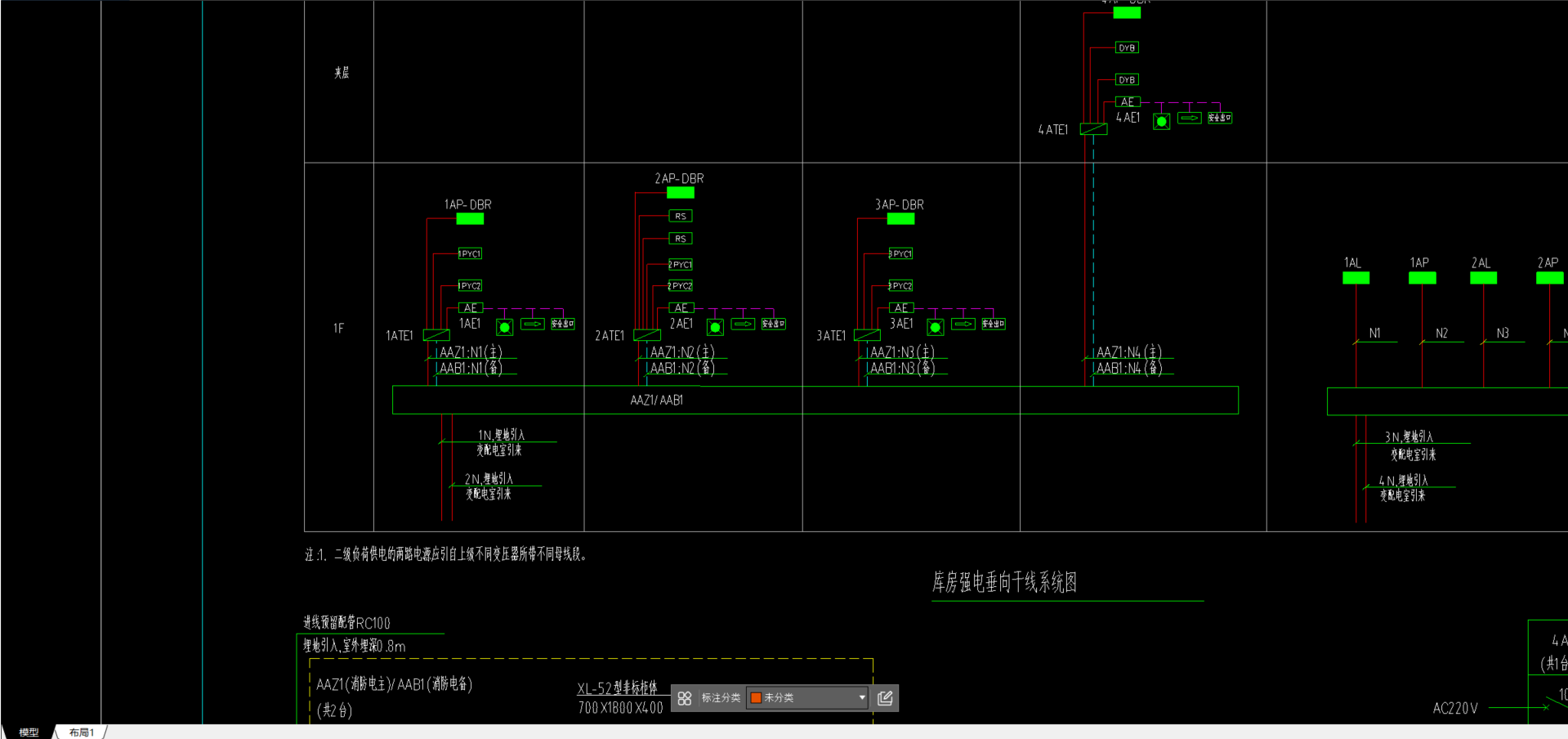Select the (共2台) text
This screenshot has height=739, width=1568.
[x=335, y=710]
